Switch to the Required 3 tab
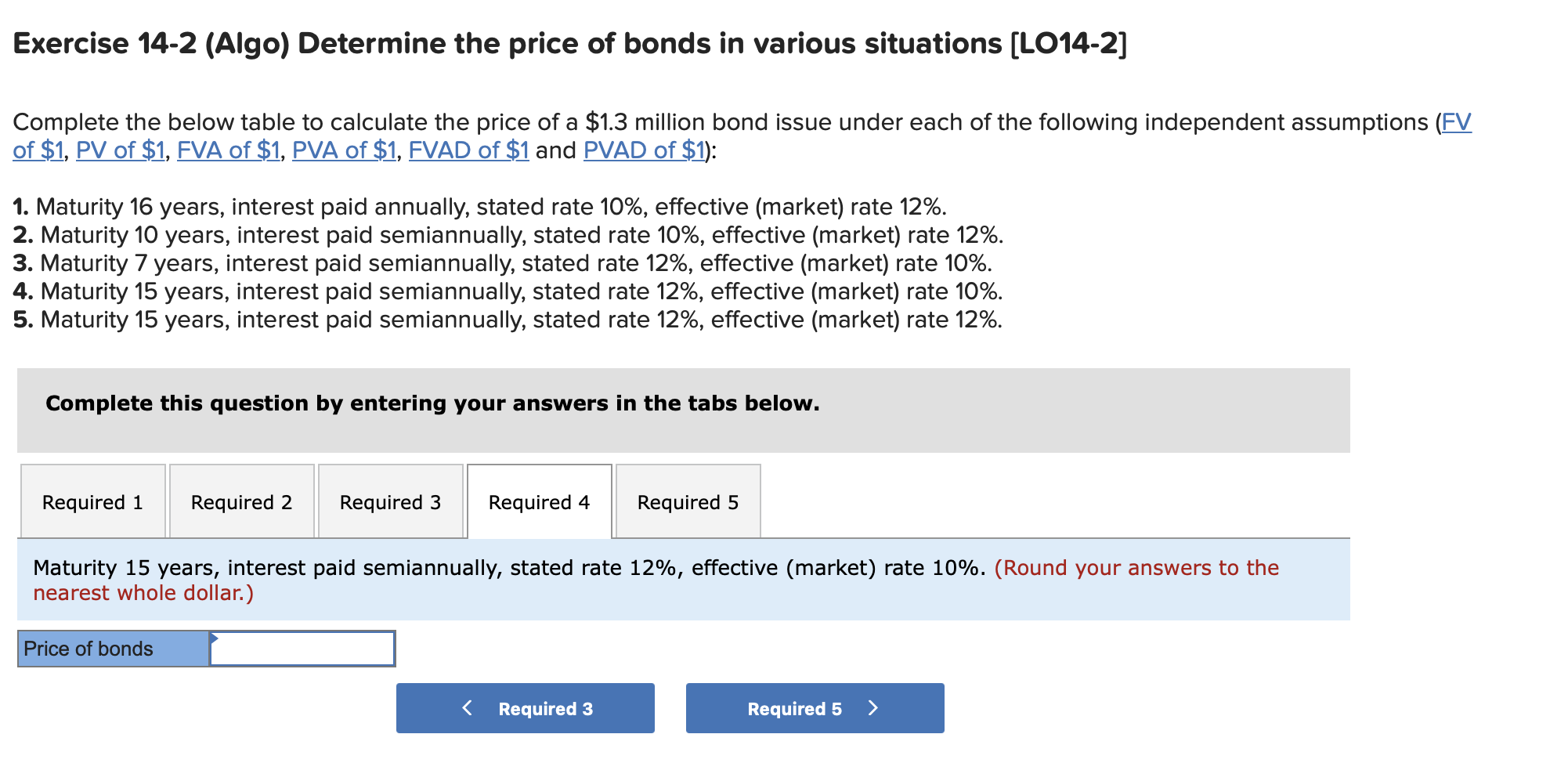Viewport: 1568px width, 763px height. click(390, 501)
